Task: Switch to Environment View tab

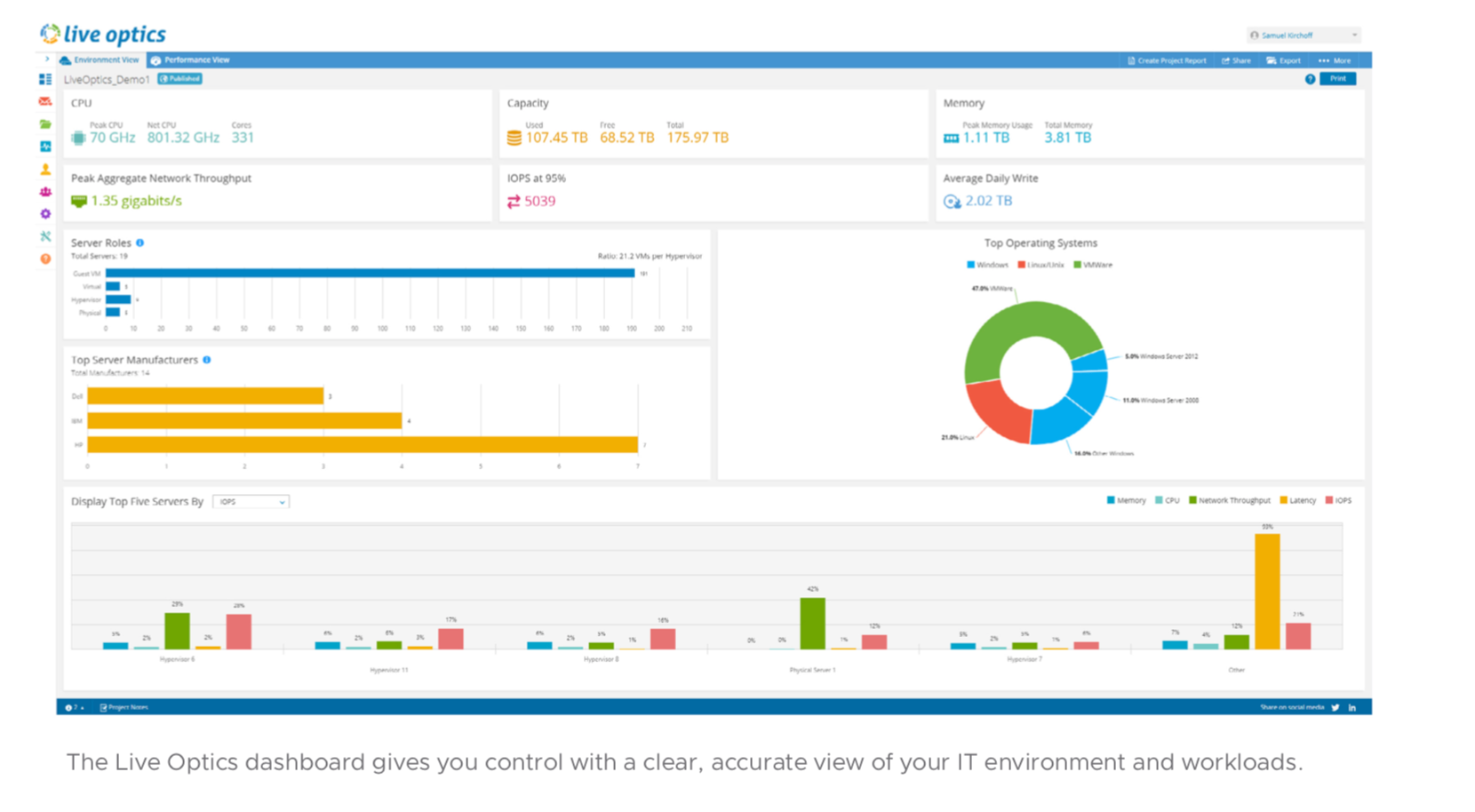Action: 100,60
